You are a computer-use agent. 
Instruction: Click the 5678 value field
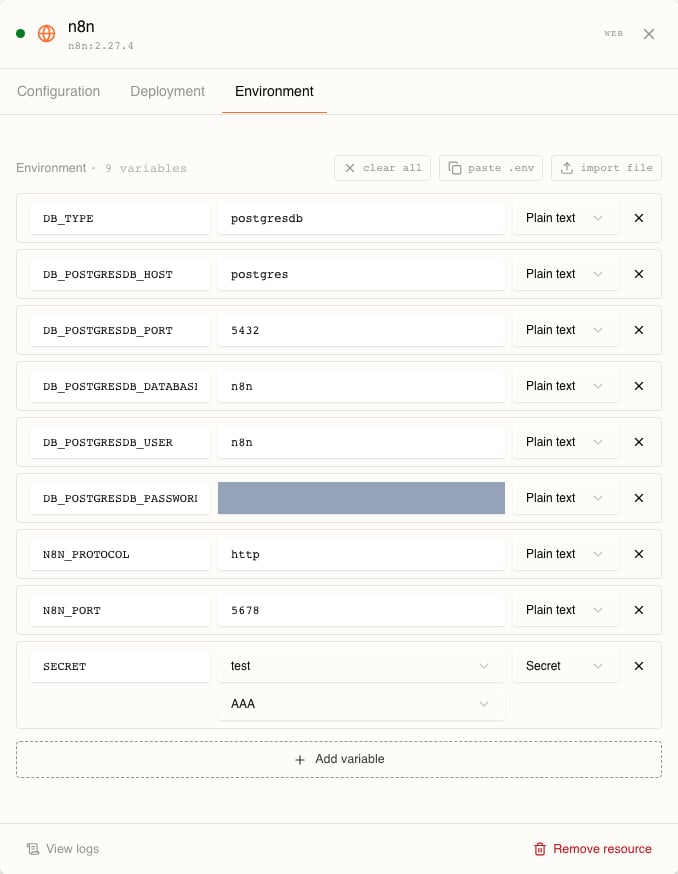361,610
